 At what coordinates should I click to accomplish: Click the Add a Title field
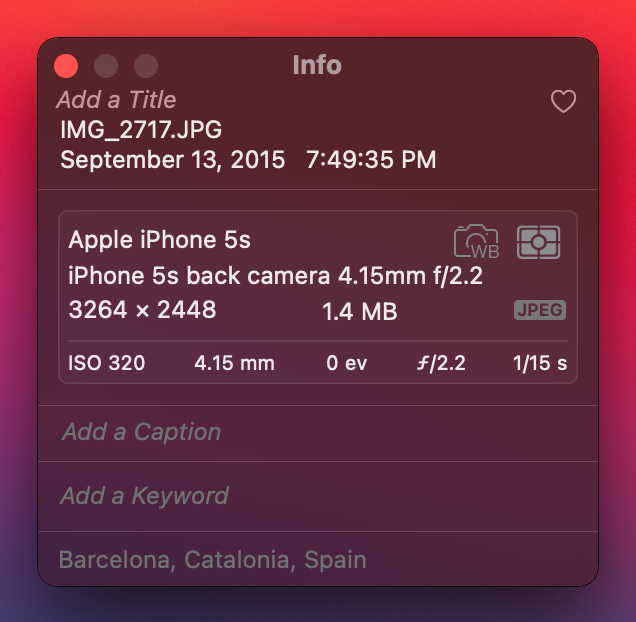(116, 100)
